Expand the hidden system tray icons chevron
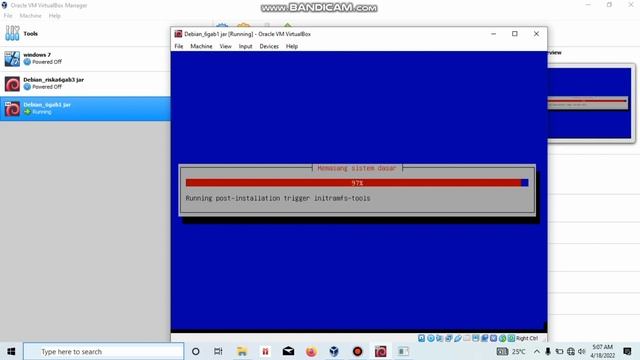Screen dimensions: 640x360 click(x=537, y=351)
